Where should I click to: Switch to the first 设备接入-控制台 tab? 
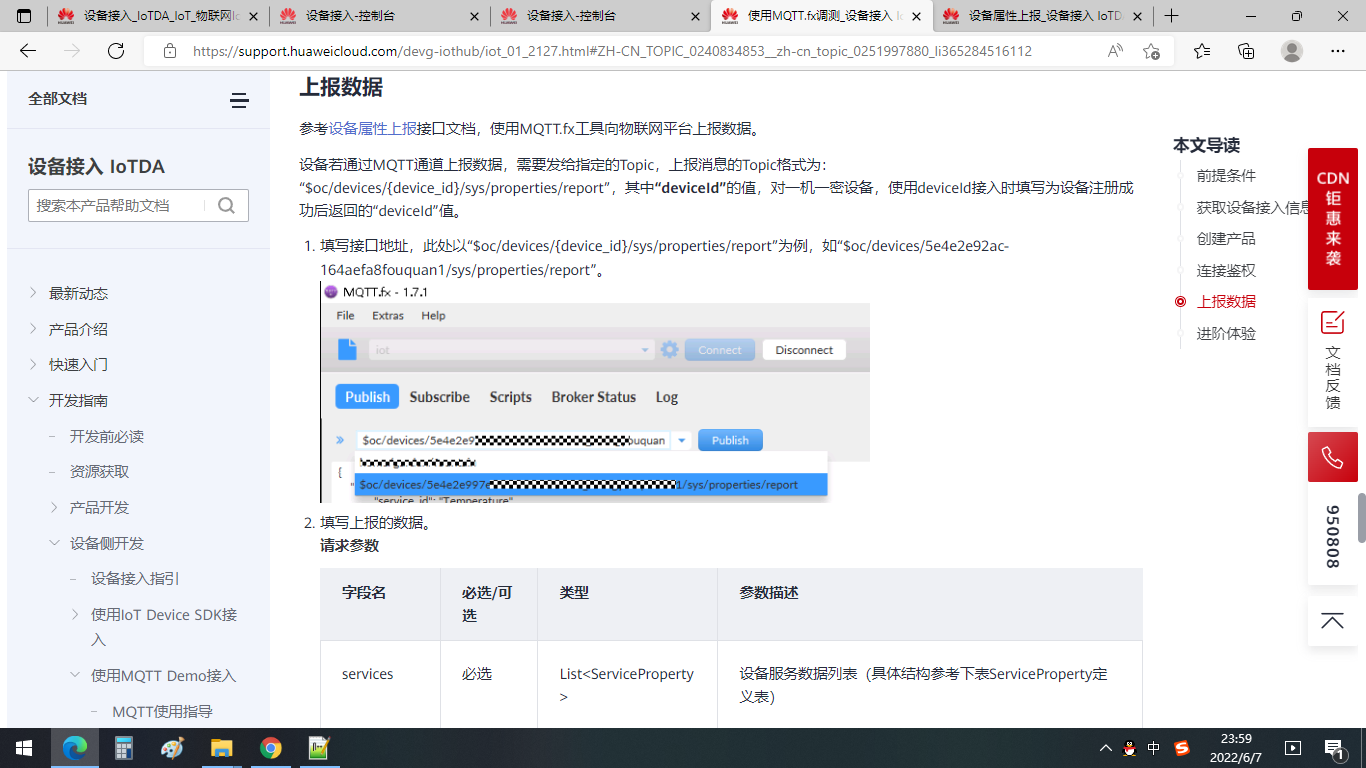[381, 16]
